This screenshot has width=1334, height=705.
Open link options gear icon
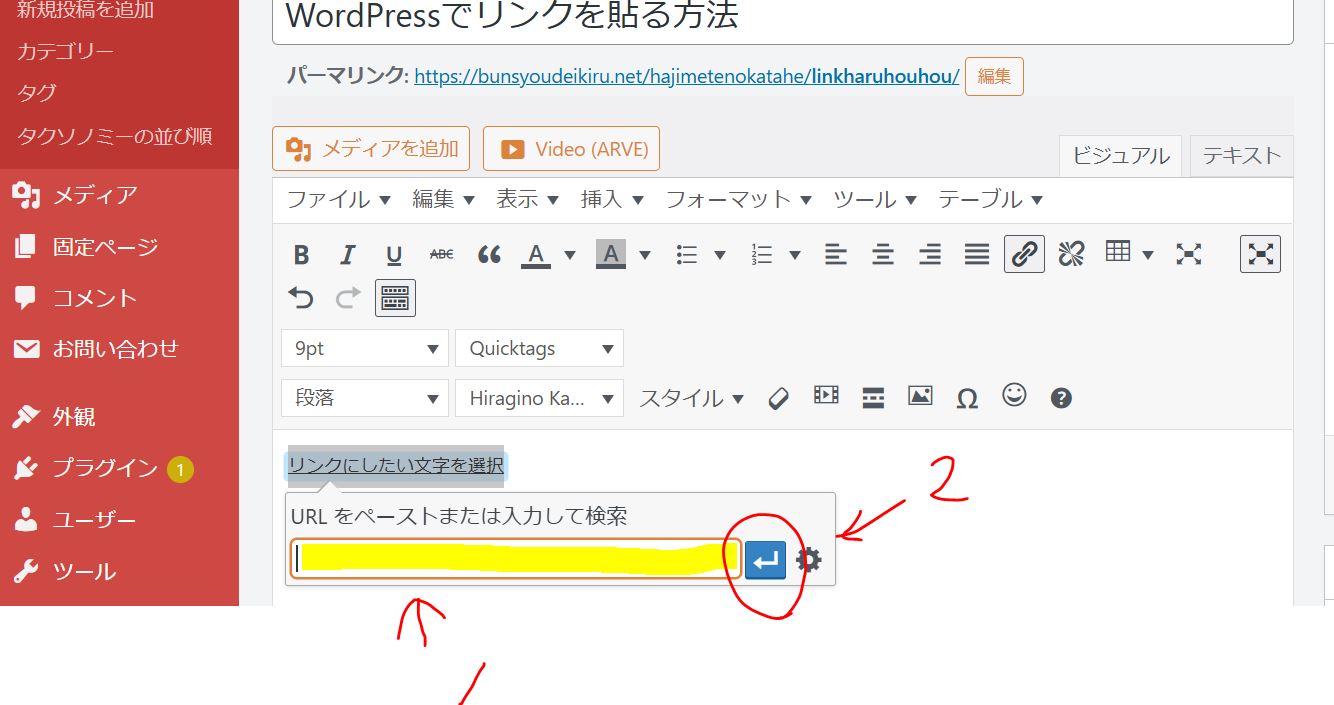[x=808, y=560]
